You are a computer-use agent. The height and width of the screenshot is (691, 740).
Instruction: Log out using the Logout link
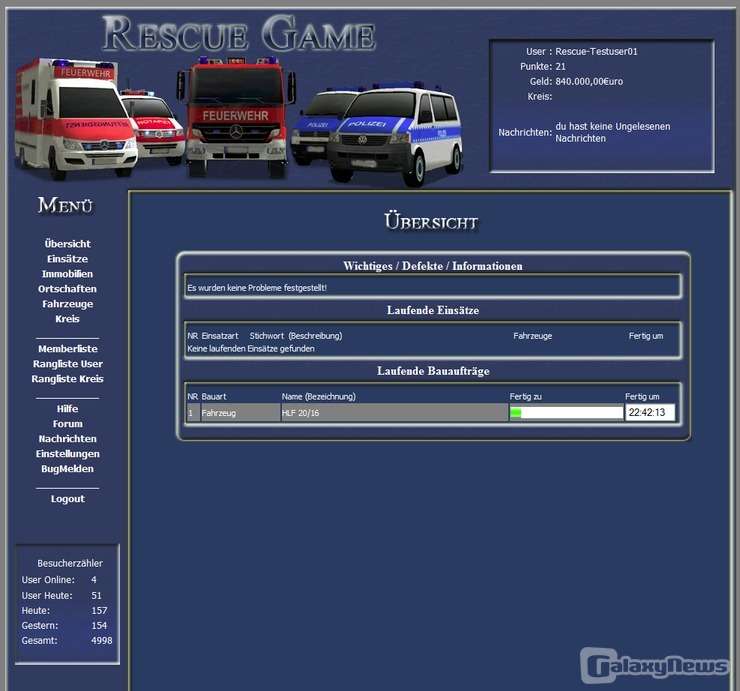(x=67, y=499)
